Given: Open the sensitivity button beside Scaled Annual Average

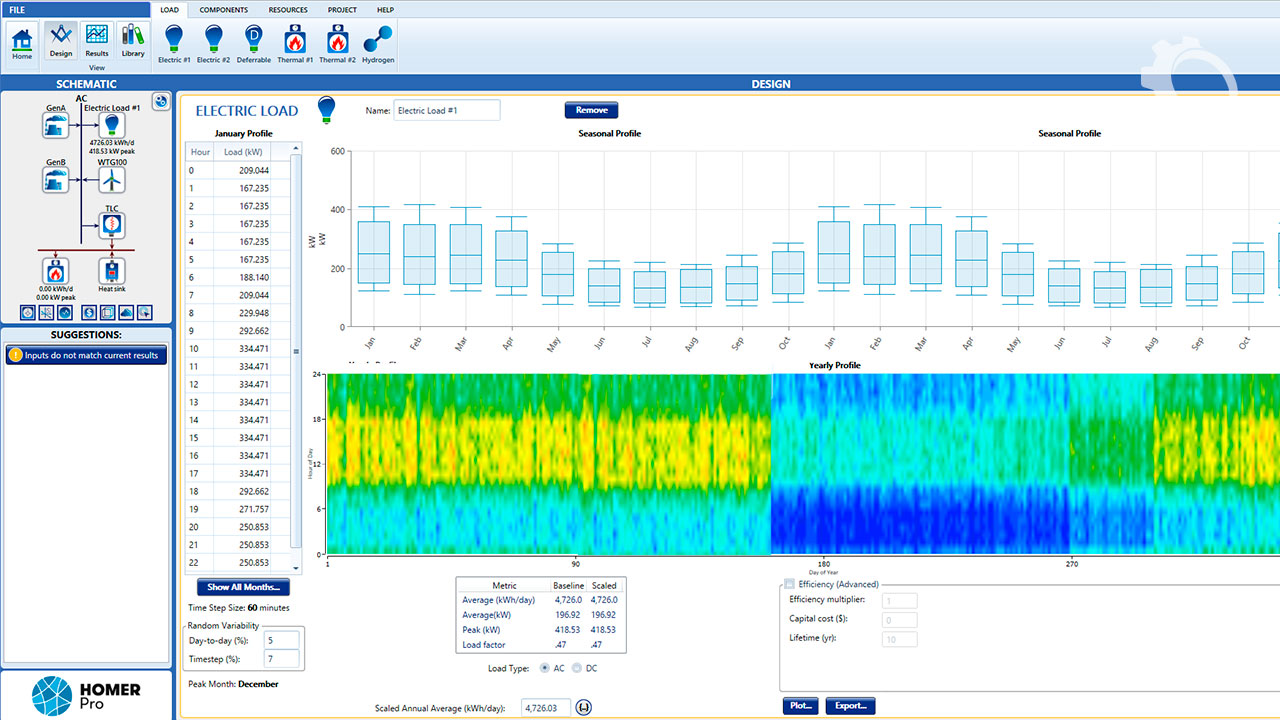Looking at the screenshot, I should (x=584, y=708).
